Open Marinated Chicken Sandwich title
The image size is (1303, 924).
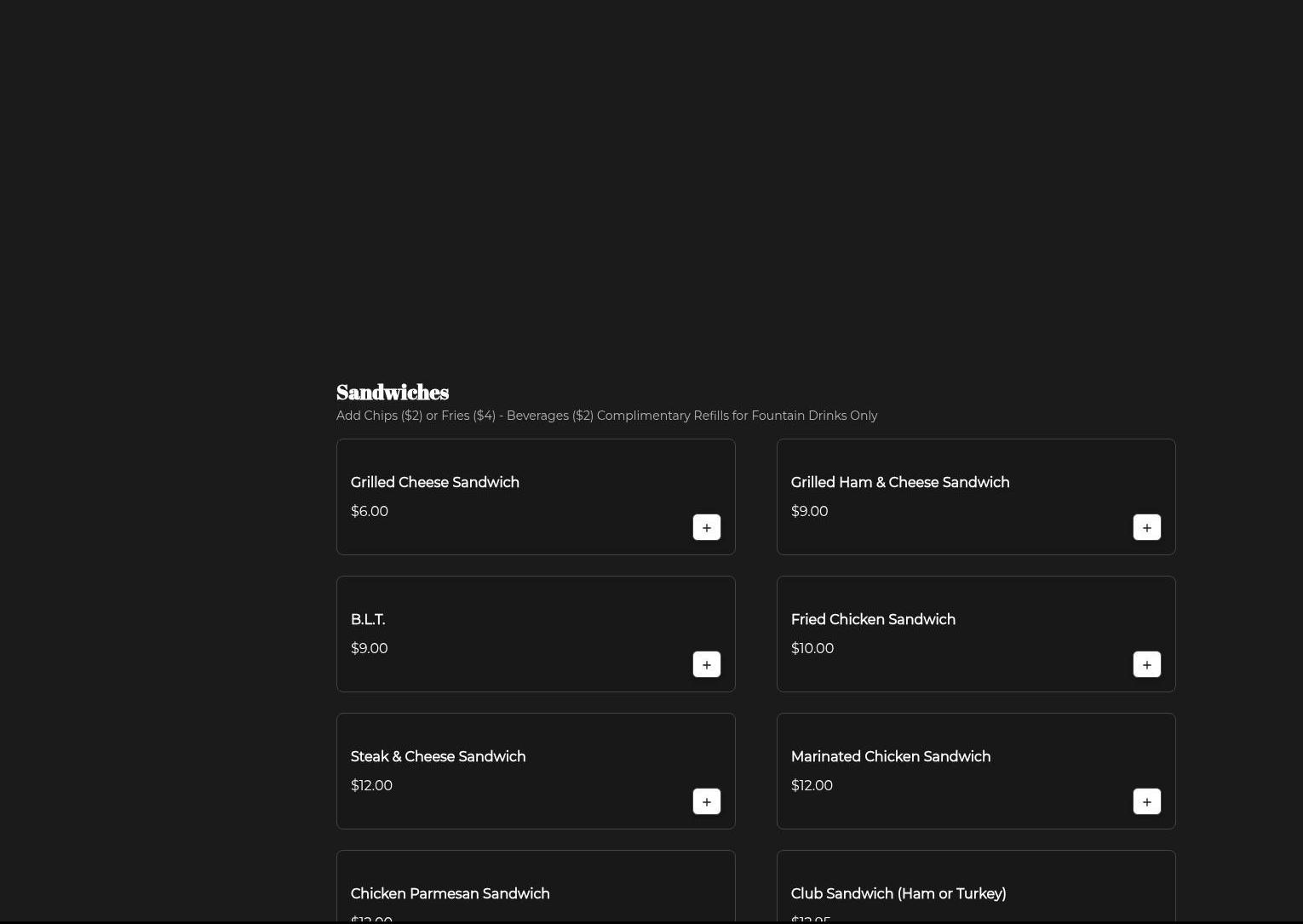coord(890,757)
